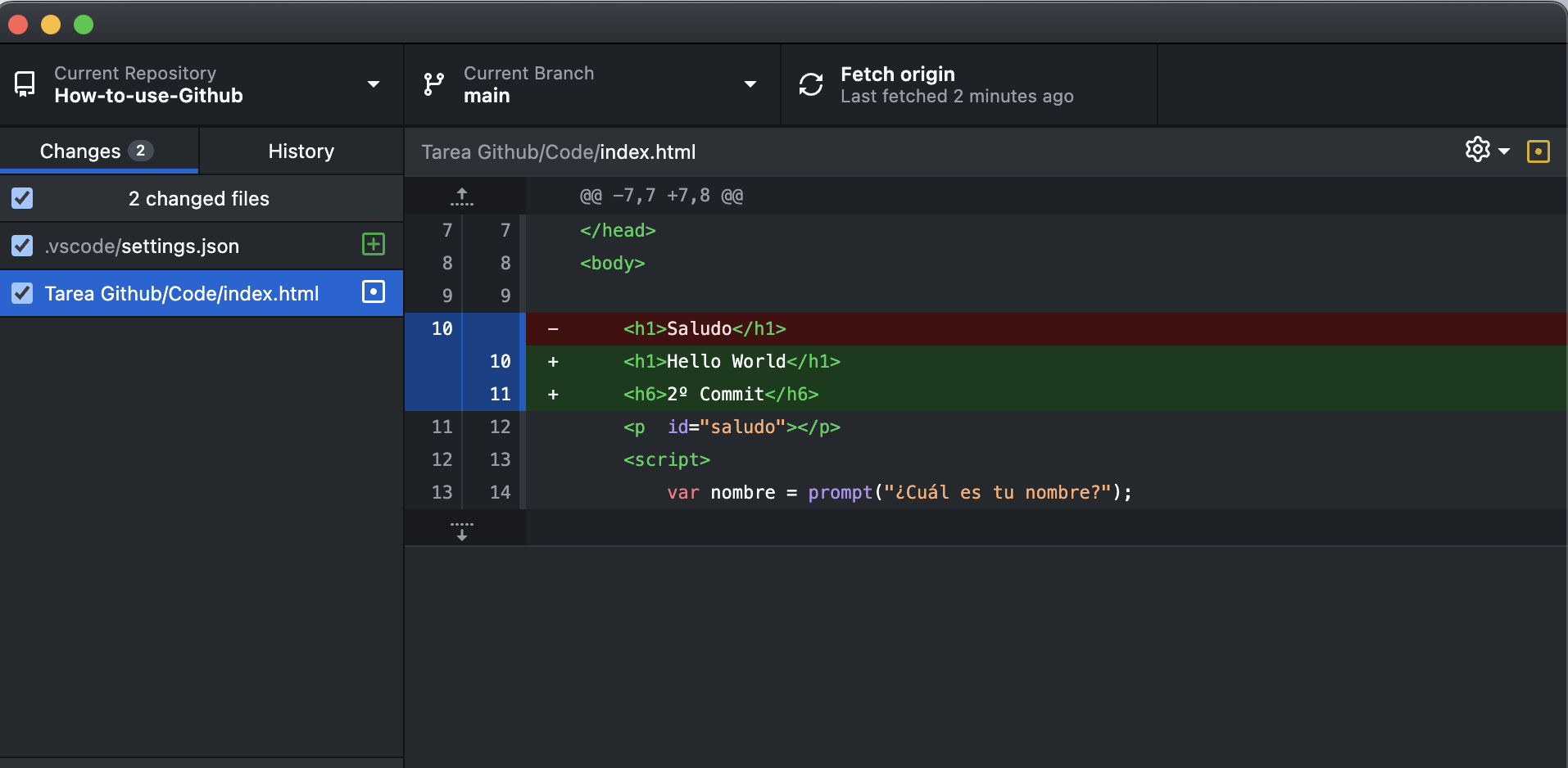The width and height of the screenshot is (1568, 768).
Task: Click the green added icon for settings.json
Action: [374, 244]
